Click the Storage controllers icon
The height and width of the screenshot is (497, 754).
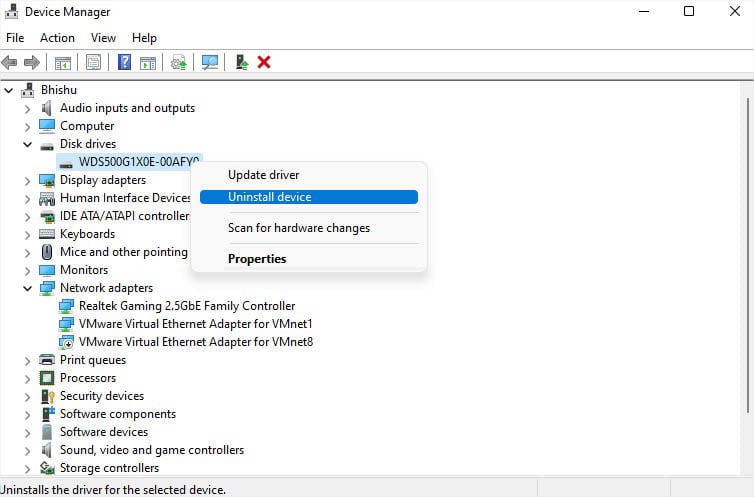47,468
